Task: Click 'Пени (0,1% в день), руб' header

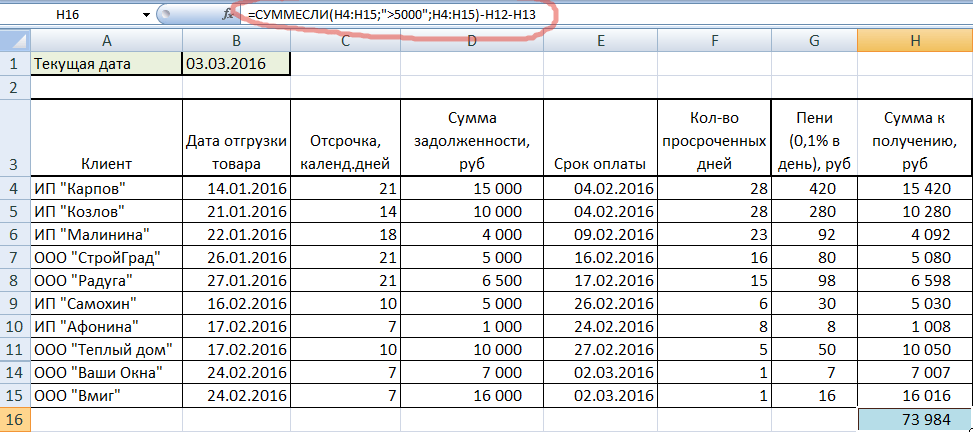Action: coord(814,137)
